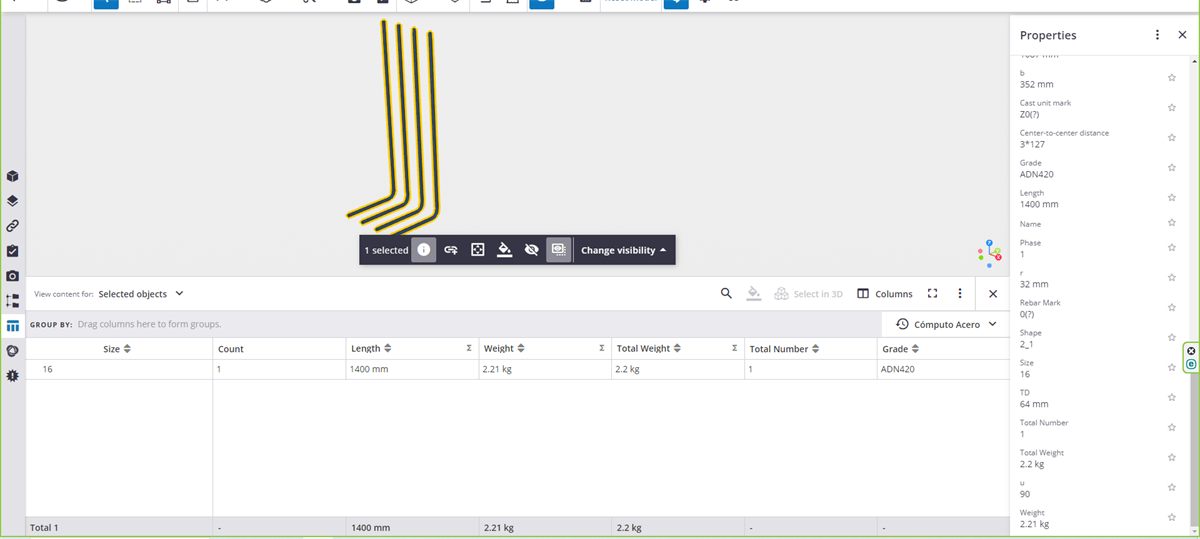Click the attach link icon in selection toolbar
Viewport: 1200px width, 539px height.
tap(451, 250)
